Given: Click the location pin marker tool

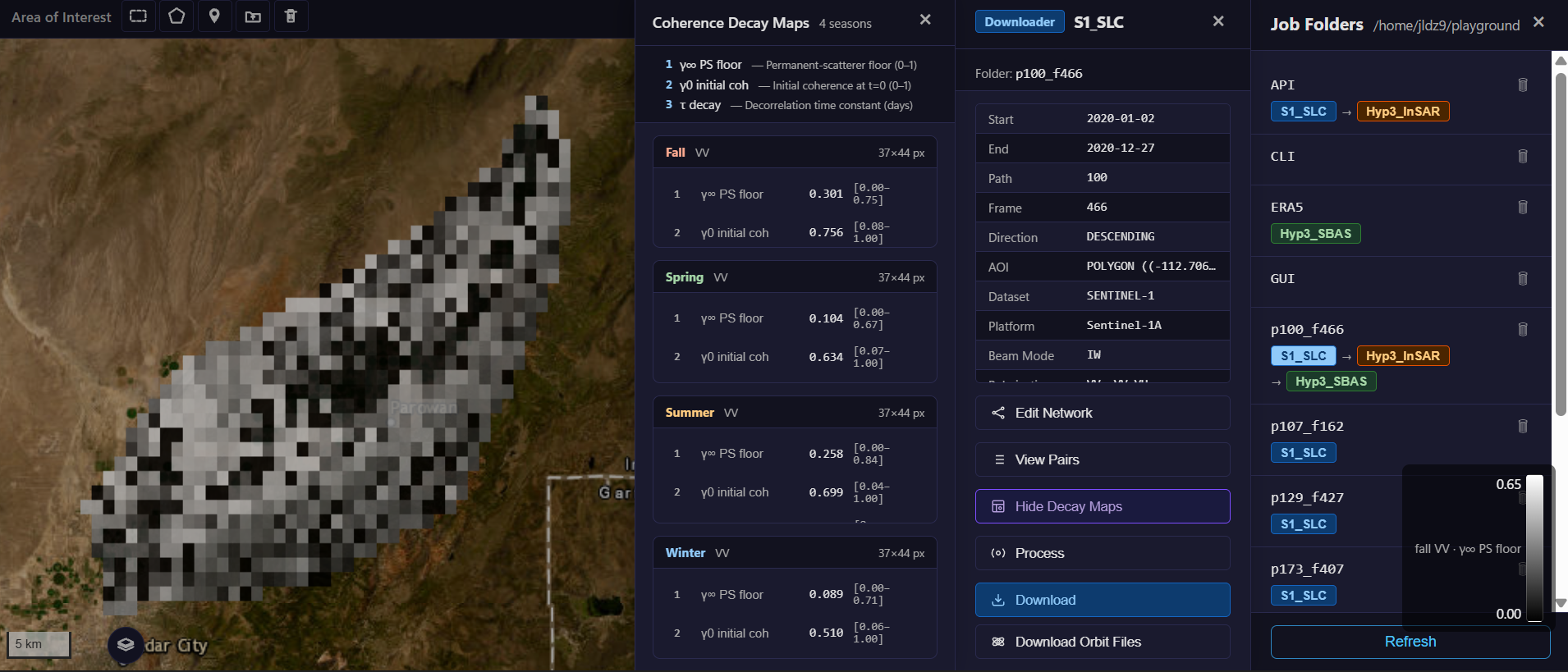Looking at the screenshot, I should tap(214, 16).
